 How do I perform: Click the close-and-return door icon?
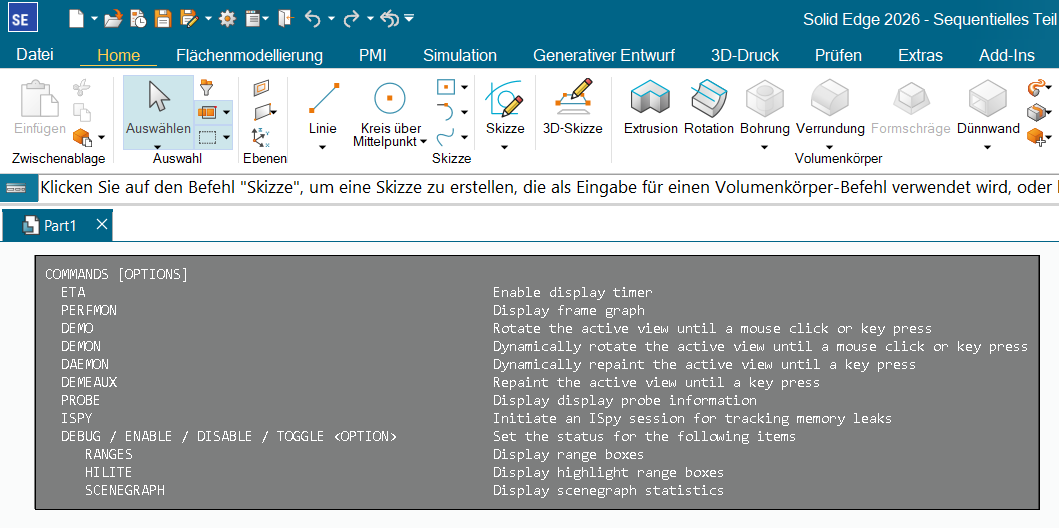click(x=285, y=19)
